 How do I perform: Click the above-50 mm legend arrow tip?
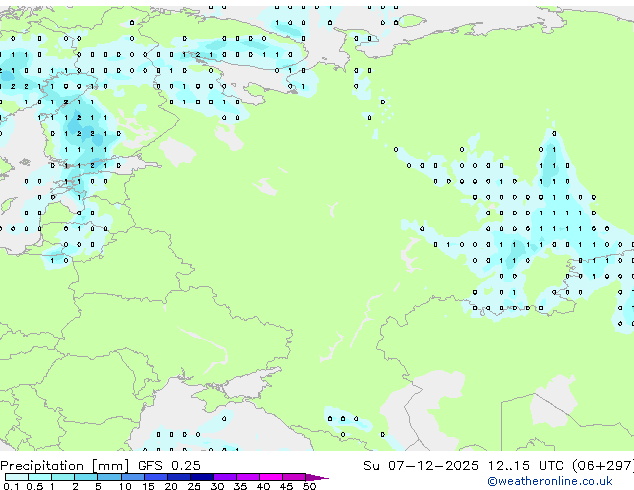click(317, 477)
